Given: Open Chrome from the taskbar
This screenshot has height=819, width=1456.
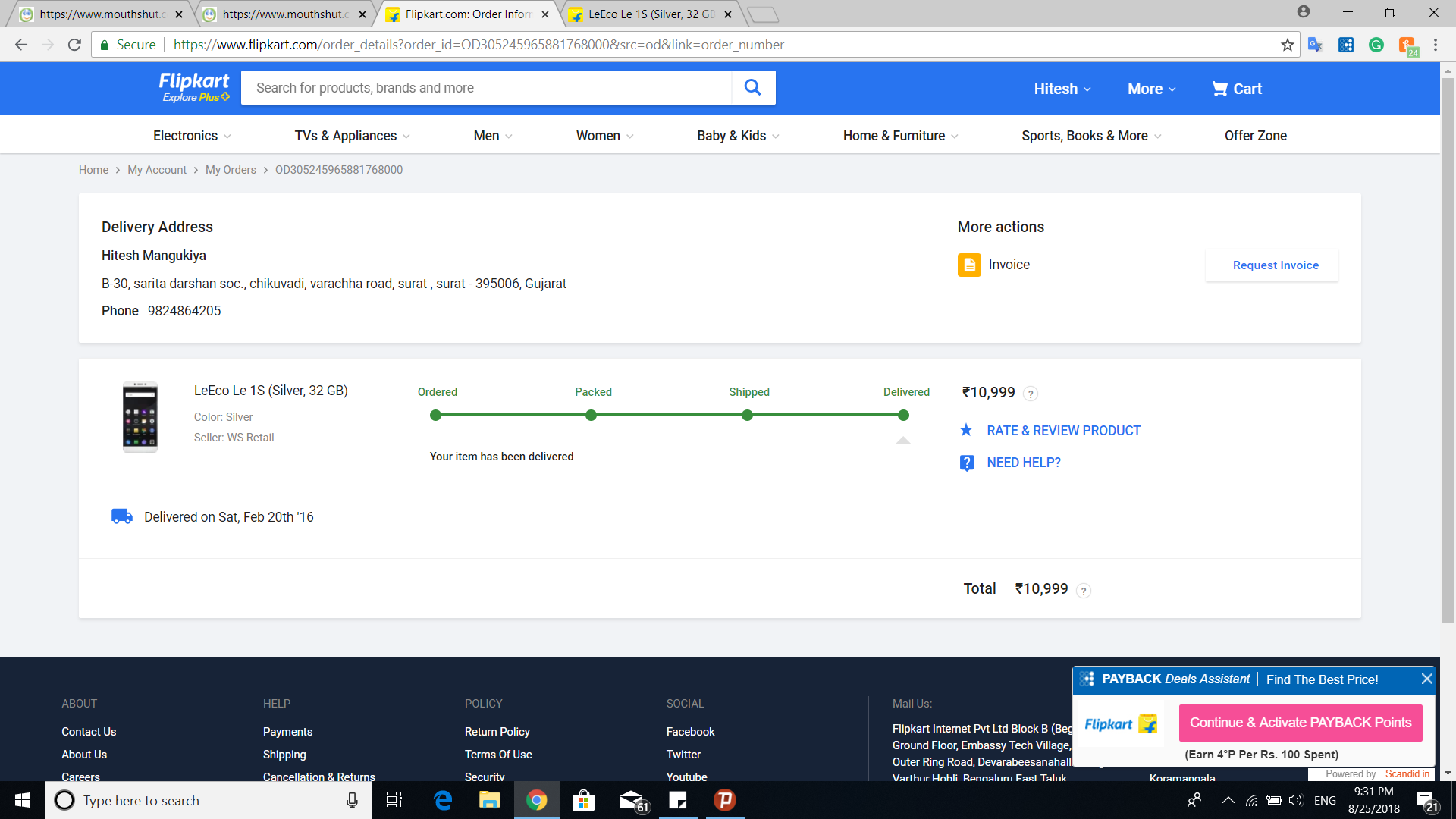Looking at the screenshot, I should click(537, 800).
